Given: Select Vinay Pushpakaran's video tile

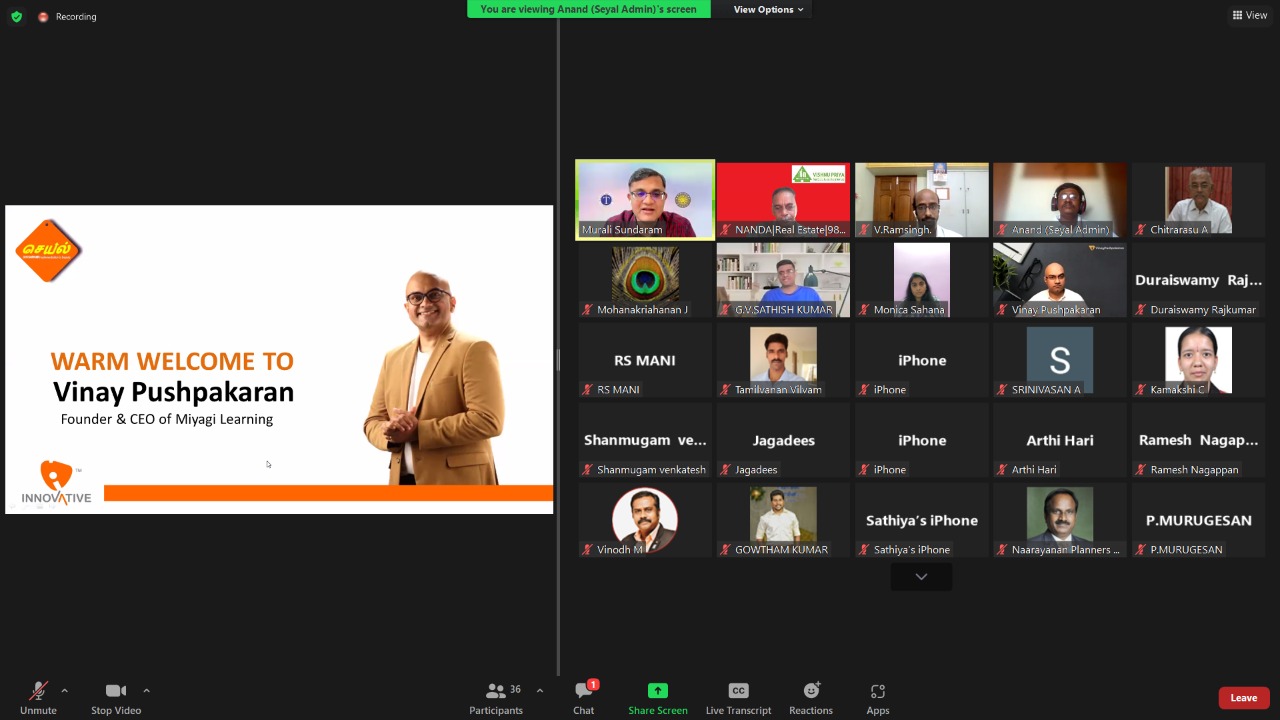Looking at the screenshot, I should click(1059, 280).
